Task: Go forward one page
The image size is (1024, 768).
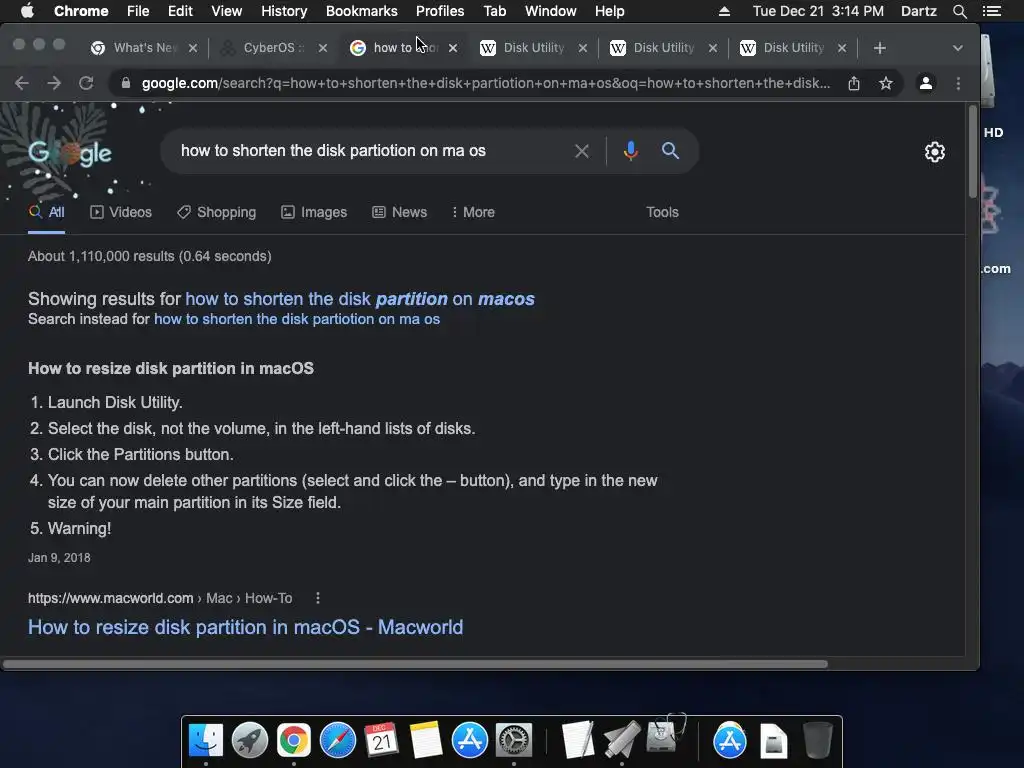Action: tap(54, 84)
